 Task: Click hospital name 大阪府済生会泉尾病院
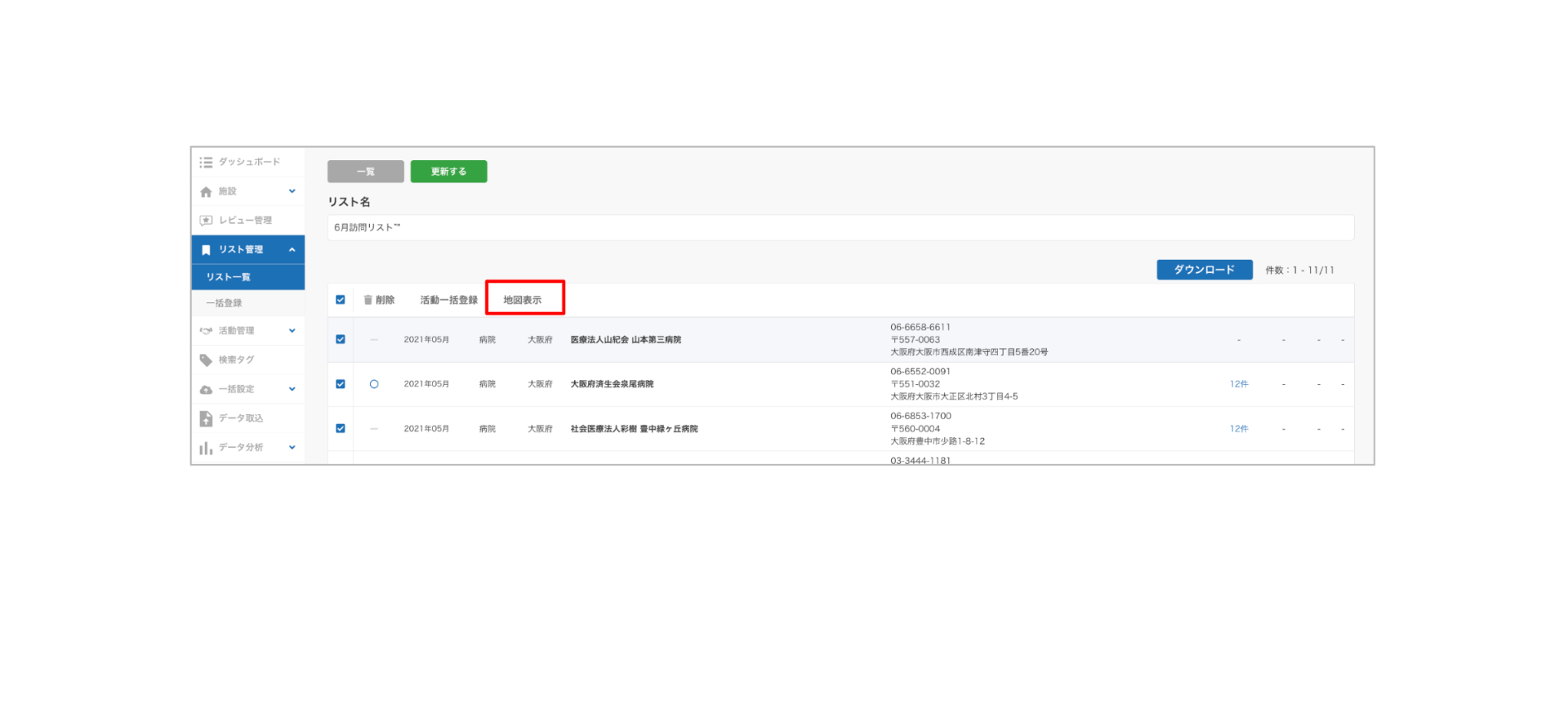(612, 384)
